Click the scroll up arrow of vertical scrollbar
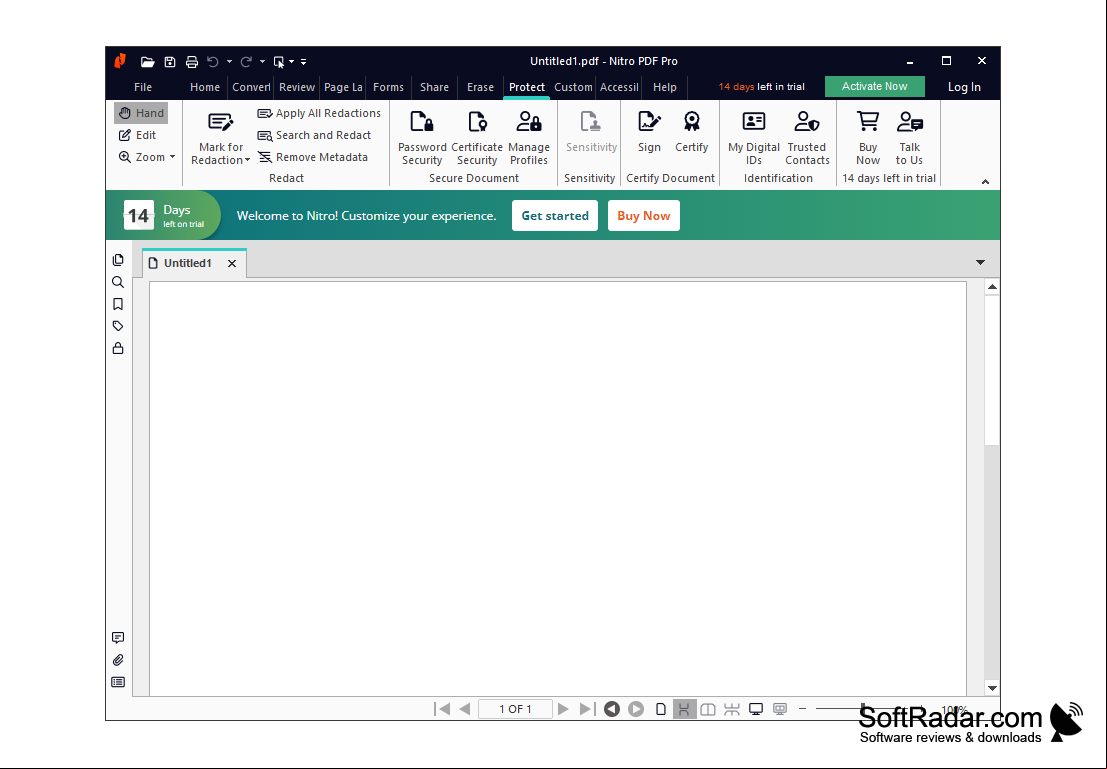 992,287
